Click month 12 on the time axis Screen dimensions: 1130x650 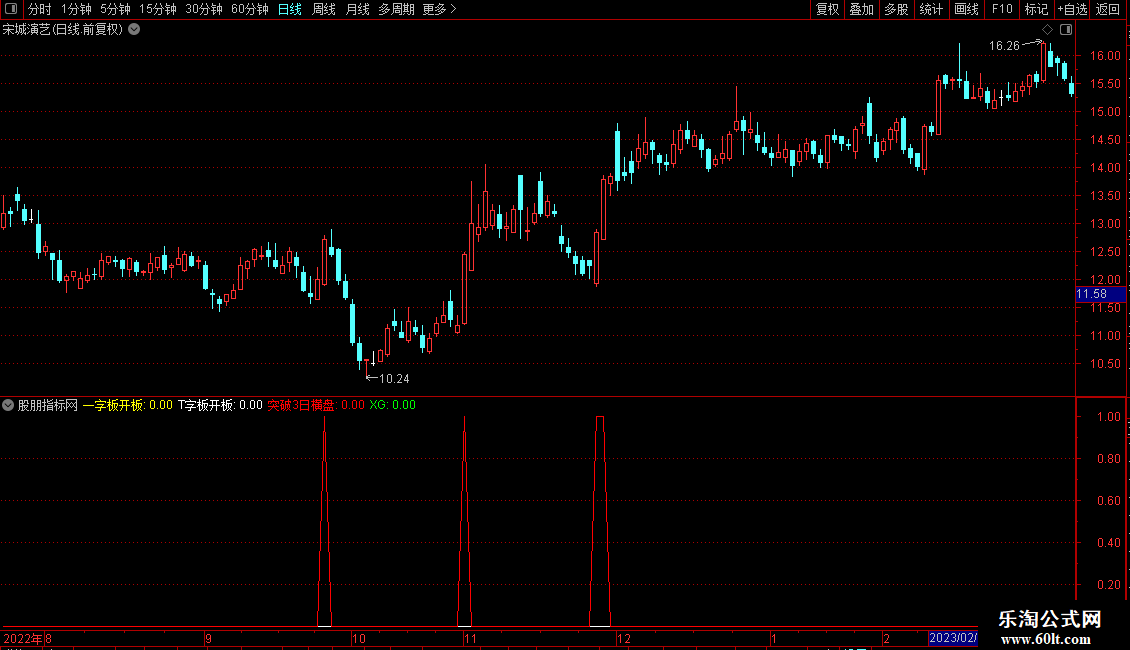pyautogui.click(x=623, y=638)
